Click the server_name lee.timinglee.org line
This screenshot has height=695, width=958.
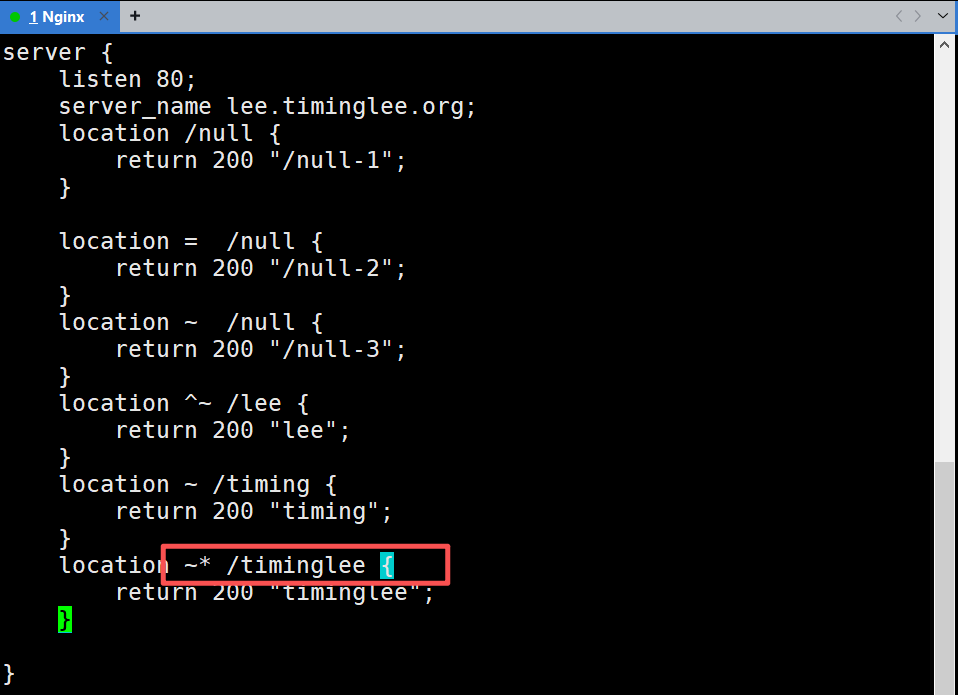(x=267, y=107)
